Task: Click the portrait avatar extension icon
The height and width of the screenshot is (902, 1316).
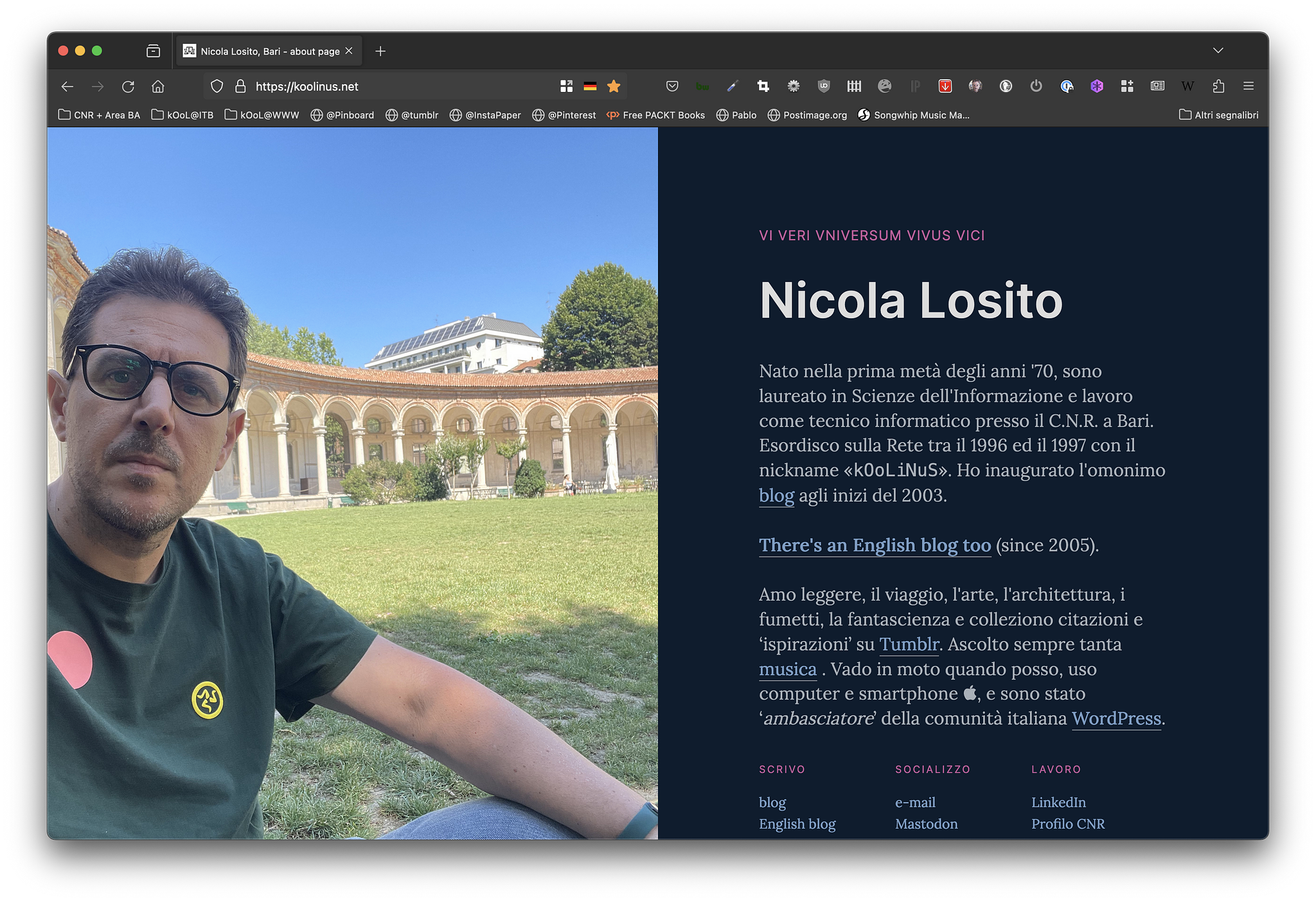Action: pos(975,86)
